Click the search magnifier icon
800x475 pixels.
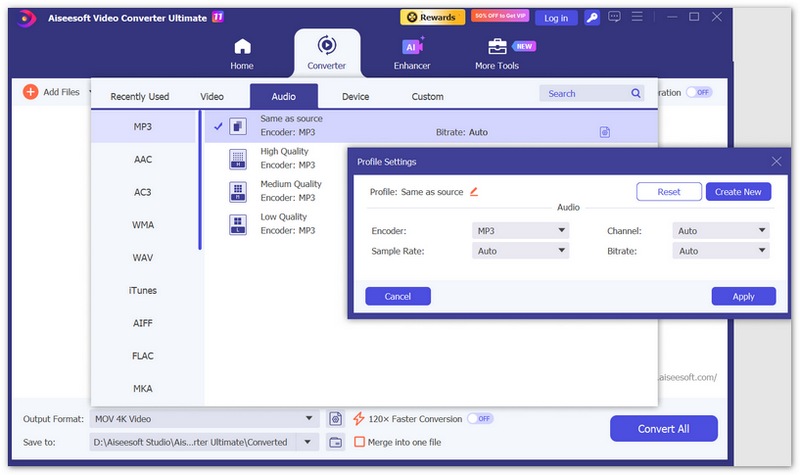[636, 93]
